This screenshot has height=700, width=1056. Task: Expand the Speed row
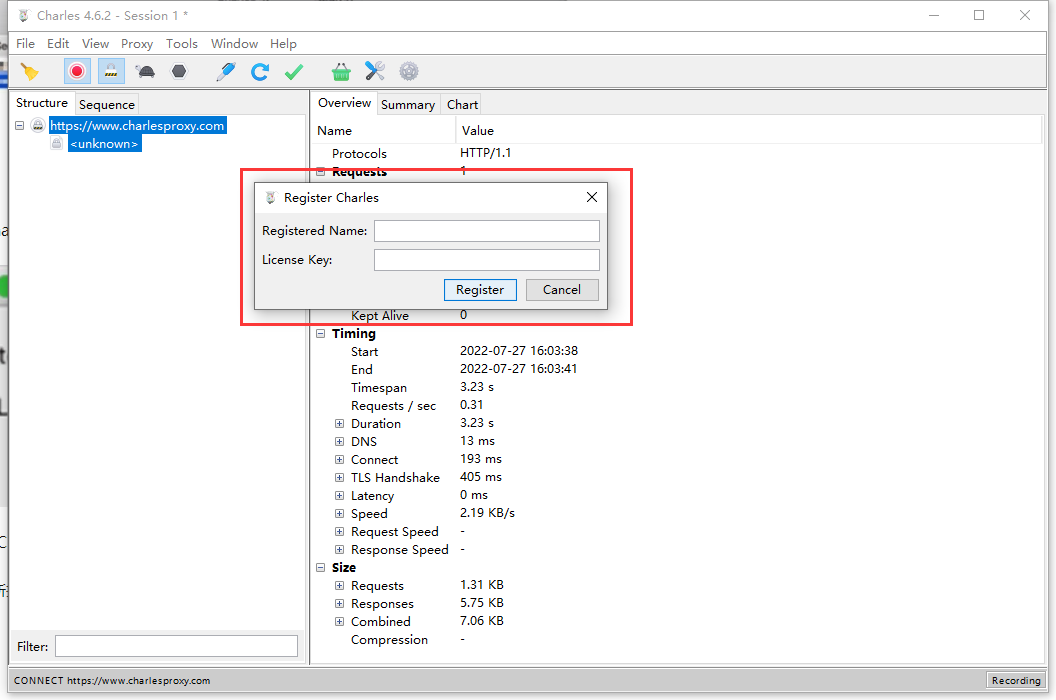coord(339,513)
